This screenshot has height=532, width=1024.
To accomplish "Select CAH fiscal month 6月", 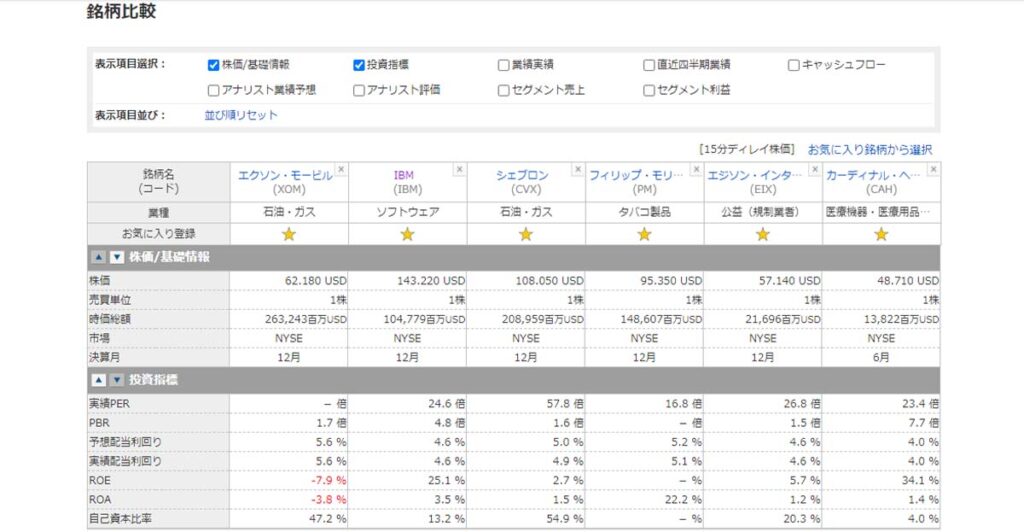I will click(881, 358).
